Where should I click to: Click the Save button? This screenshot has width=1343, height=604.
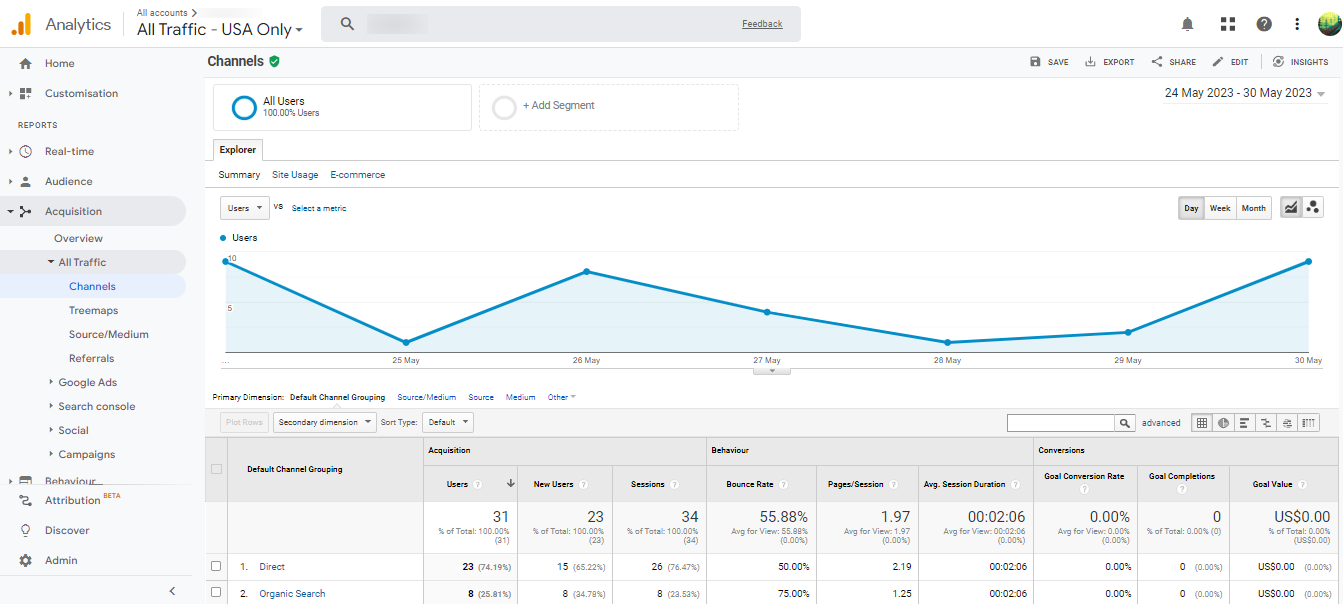[x=1049, y=62]
